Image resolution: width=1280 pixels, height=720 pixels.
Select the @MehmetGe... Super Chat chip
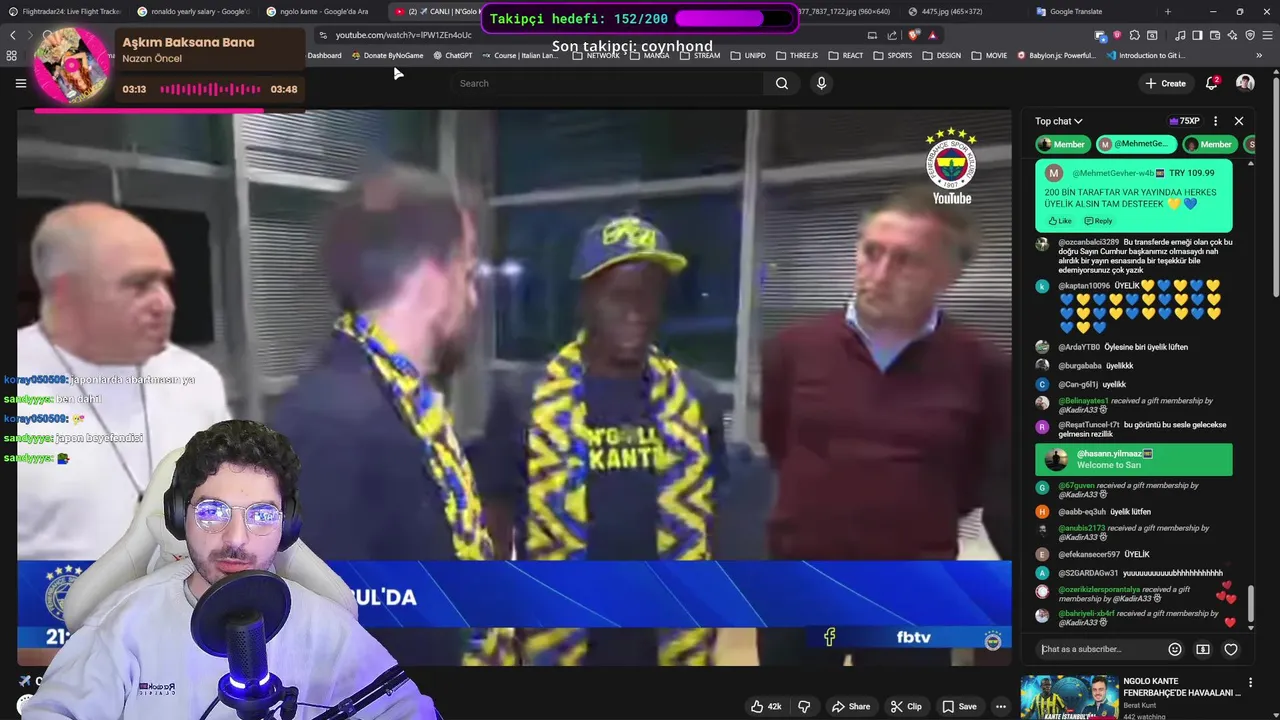(x=1135, y=144)
